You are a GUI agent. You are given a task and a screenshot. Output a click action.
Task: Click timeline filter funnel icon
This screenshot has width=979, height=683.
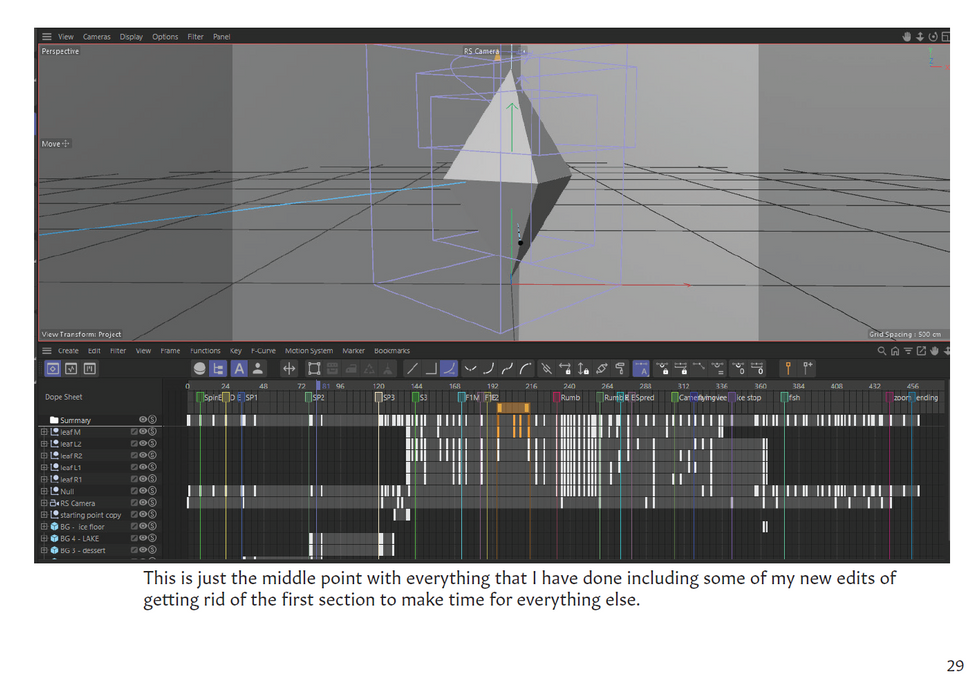point(908,351)
